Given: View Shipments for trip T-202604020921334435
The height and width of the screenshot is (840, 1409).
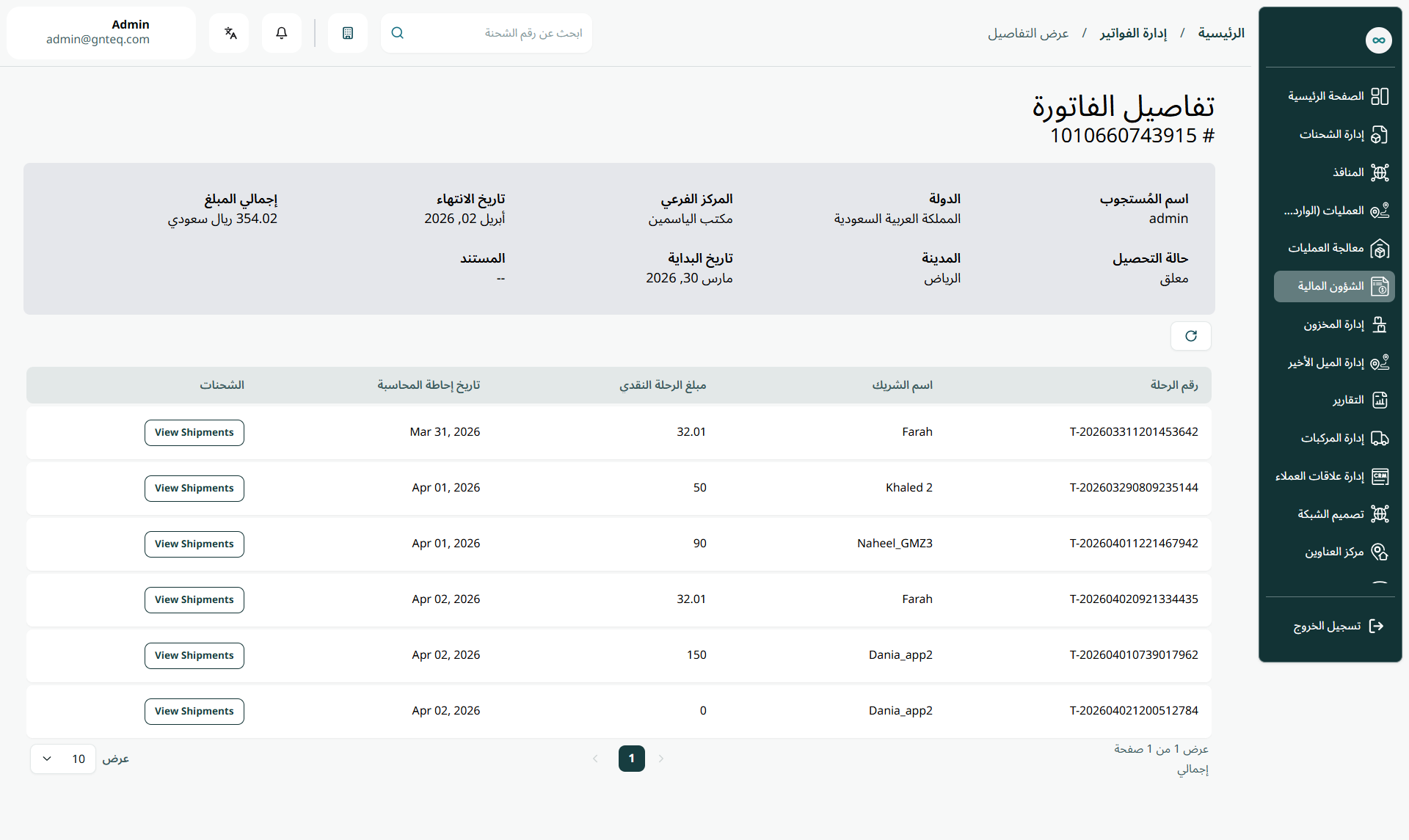Looking at the screenshot, I should (194, 600).
